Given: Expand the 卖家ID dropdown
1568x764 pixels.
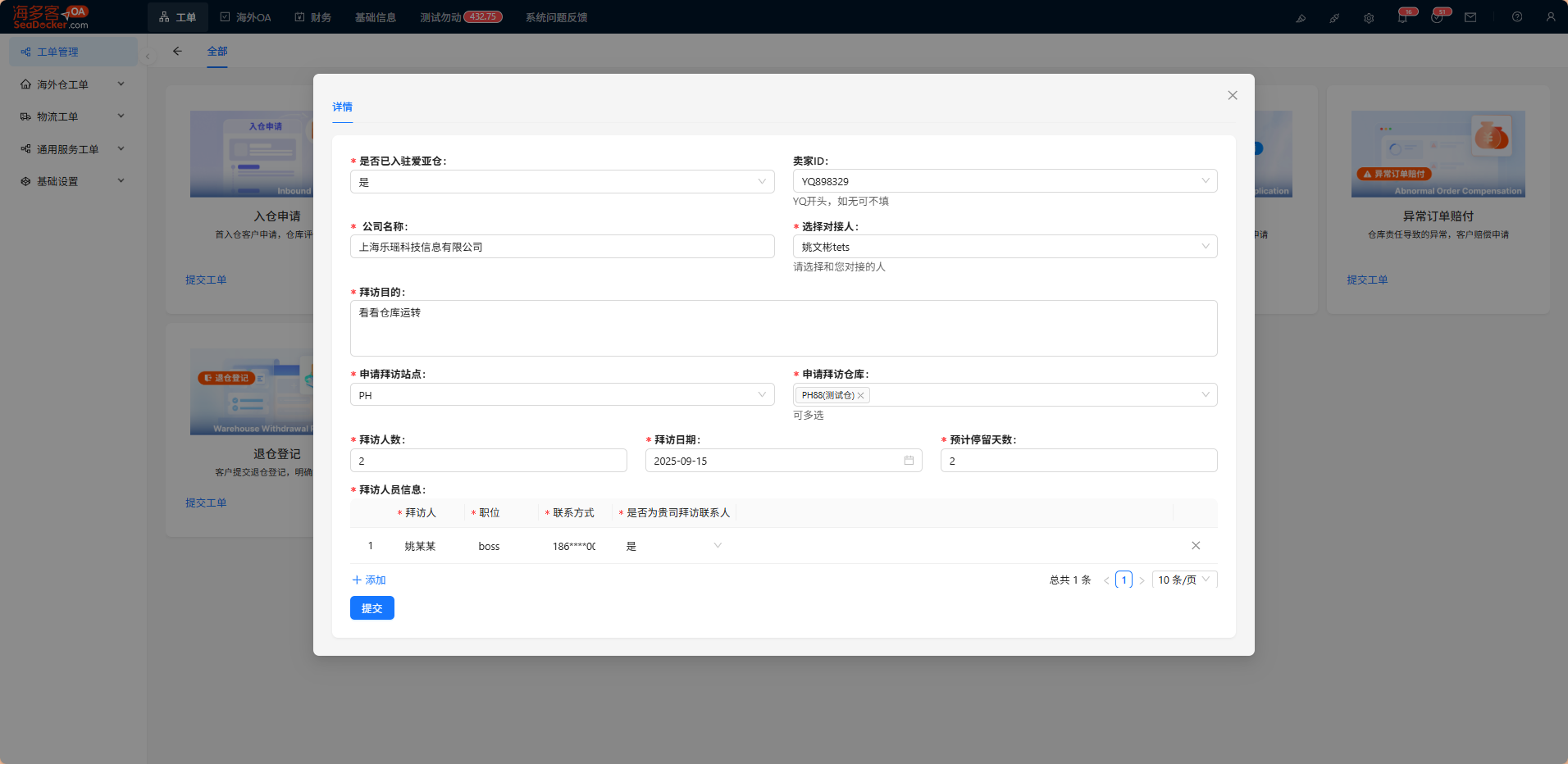Looking at the screenshot, I should (x=1005, y=181).
